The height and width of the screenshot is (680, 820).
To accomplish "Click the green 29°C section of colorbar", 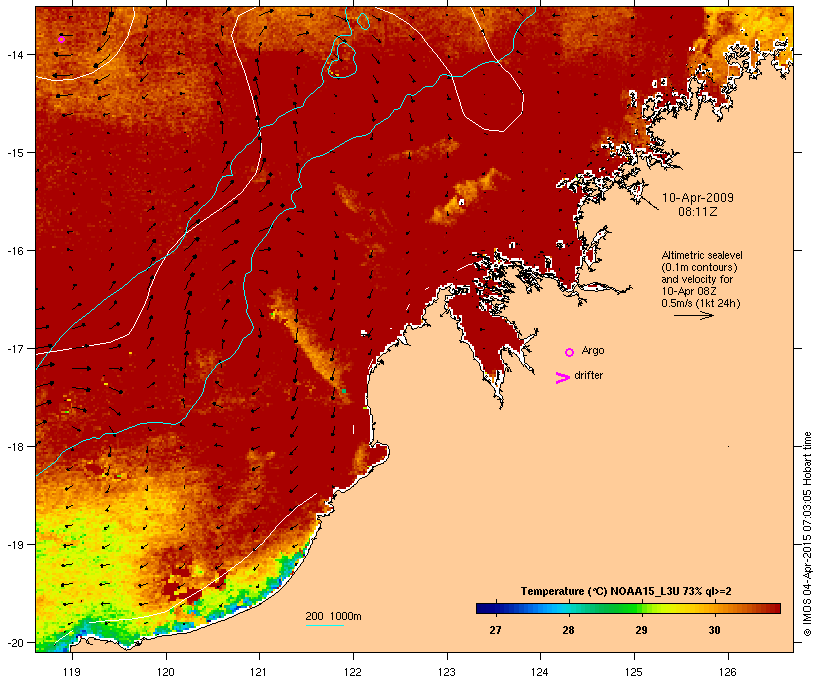I will (634, 608).
